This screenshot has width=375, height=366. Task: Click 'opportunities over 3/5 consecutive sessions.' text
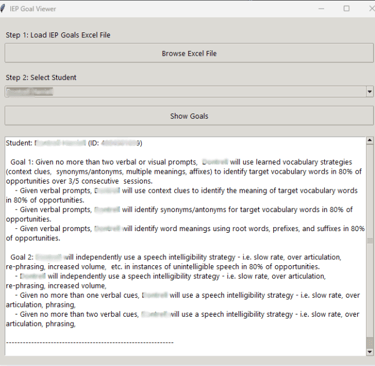click(79, 181)
